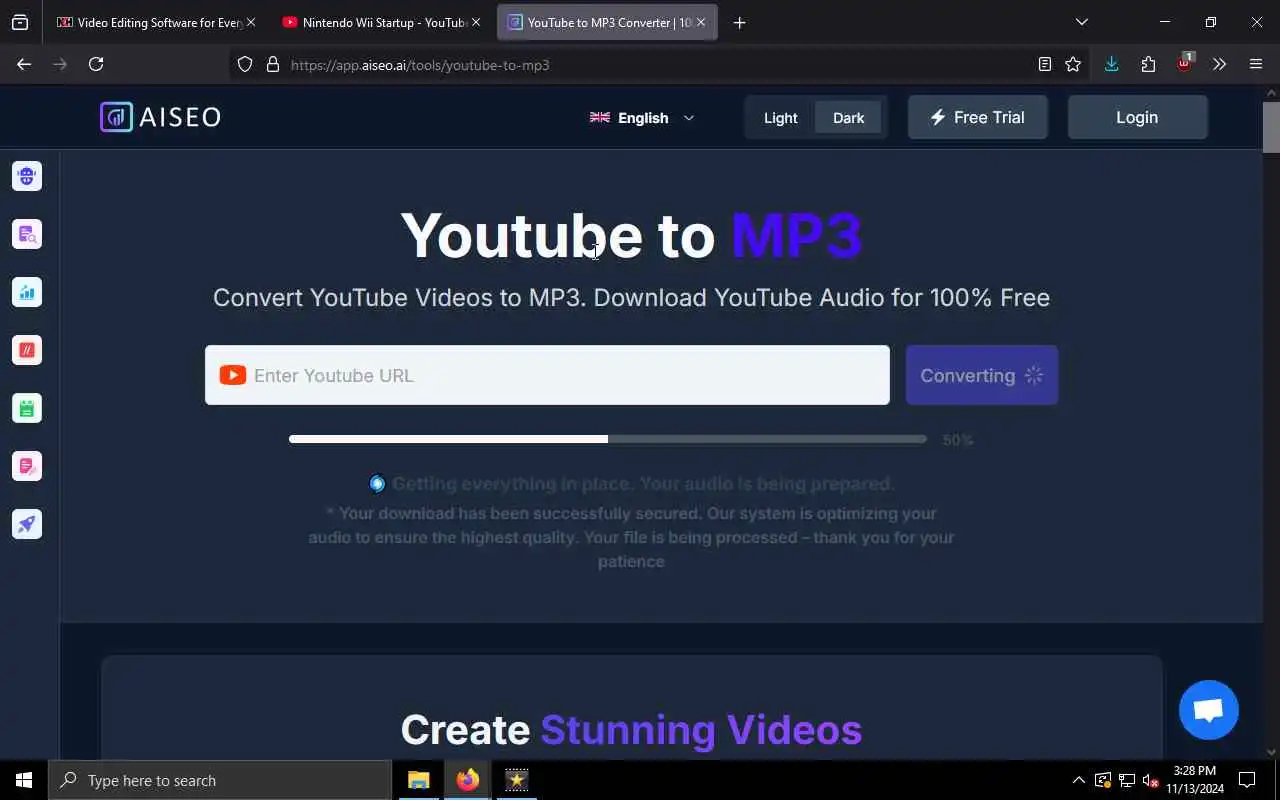
Task: Open the starred video app in taskbar
Action: tap(516, 780)
